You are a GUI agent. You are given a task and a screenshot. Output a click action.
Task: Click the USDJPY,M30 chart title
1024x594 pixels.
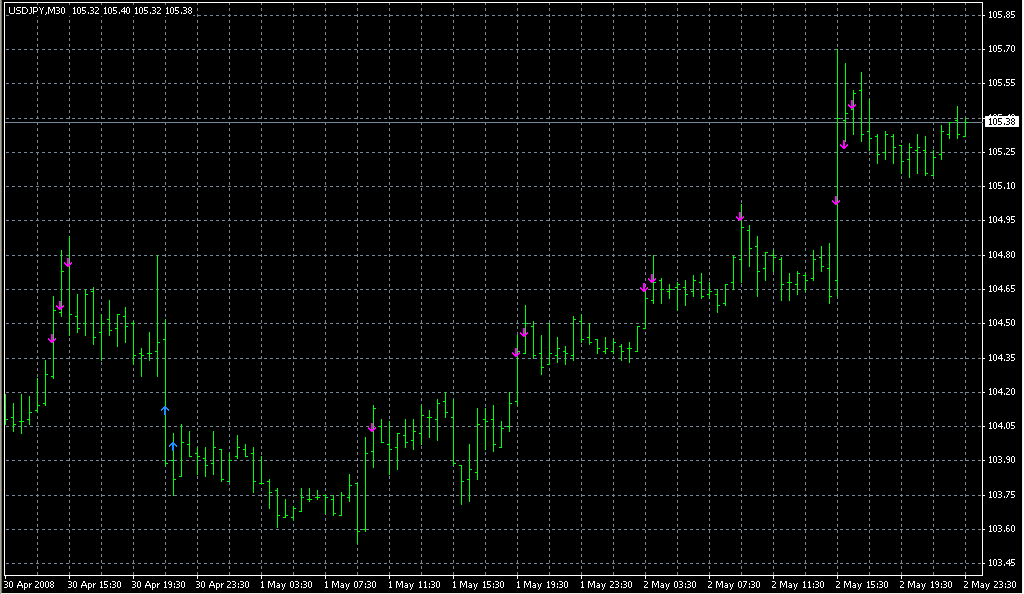(x=37, y=10)
